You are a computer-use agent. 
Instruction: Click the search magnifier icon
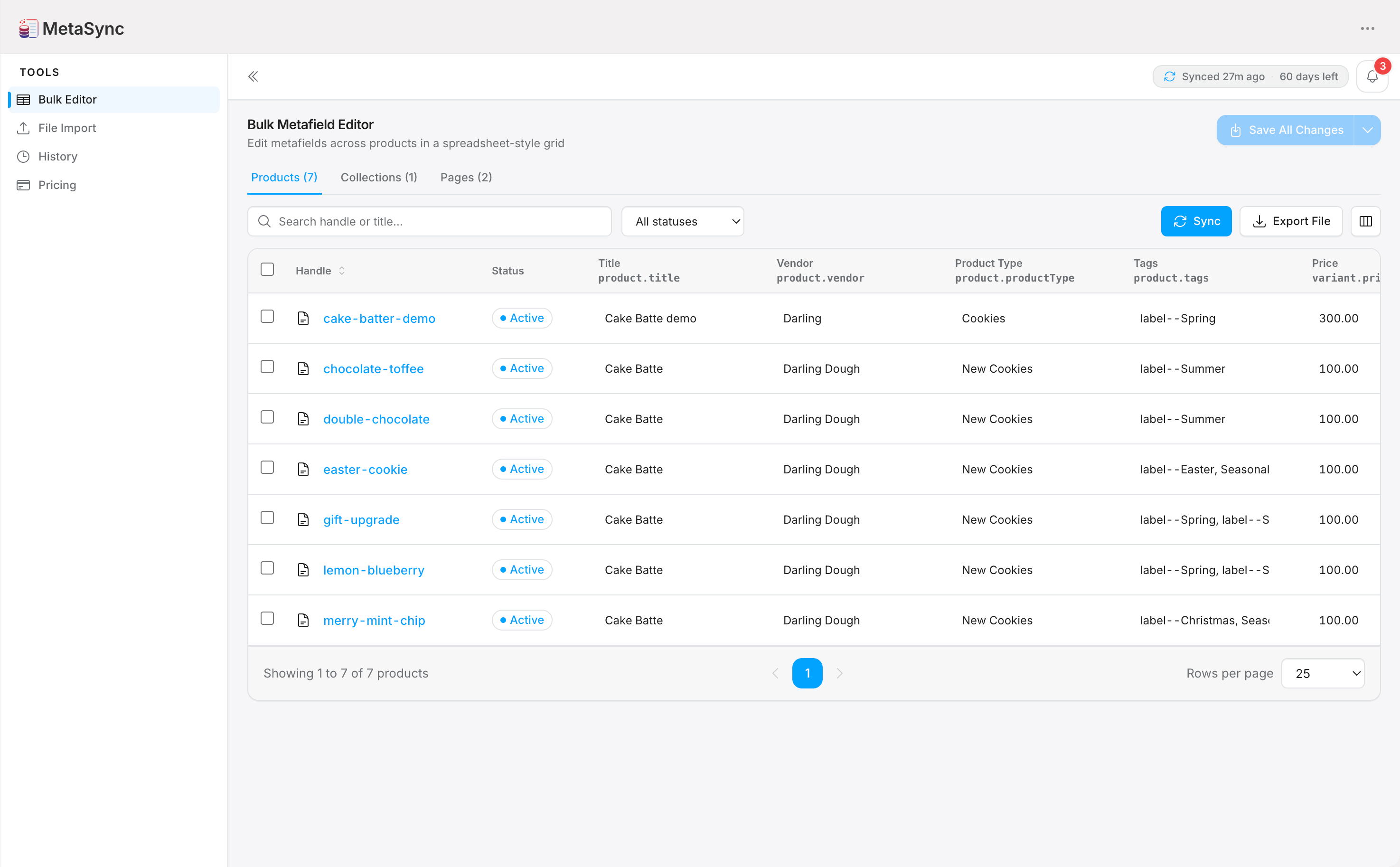(264, 221)
